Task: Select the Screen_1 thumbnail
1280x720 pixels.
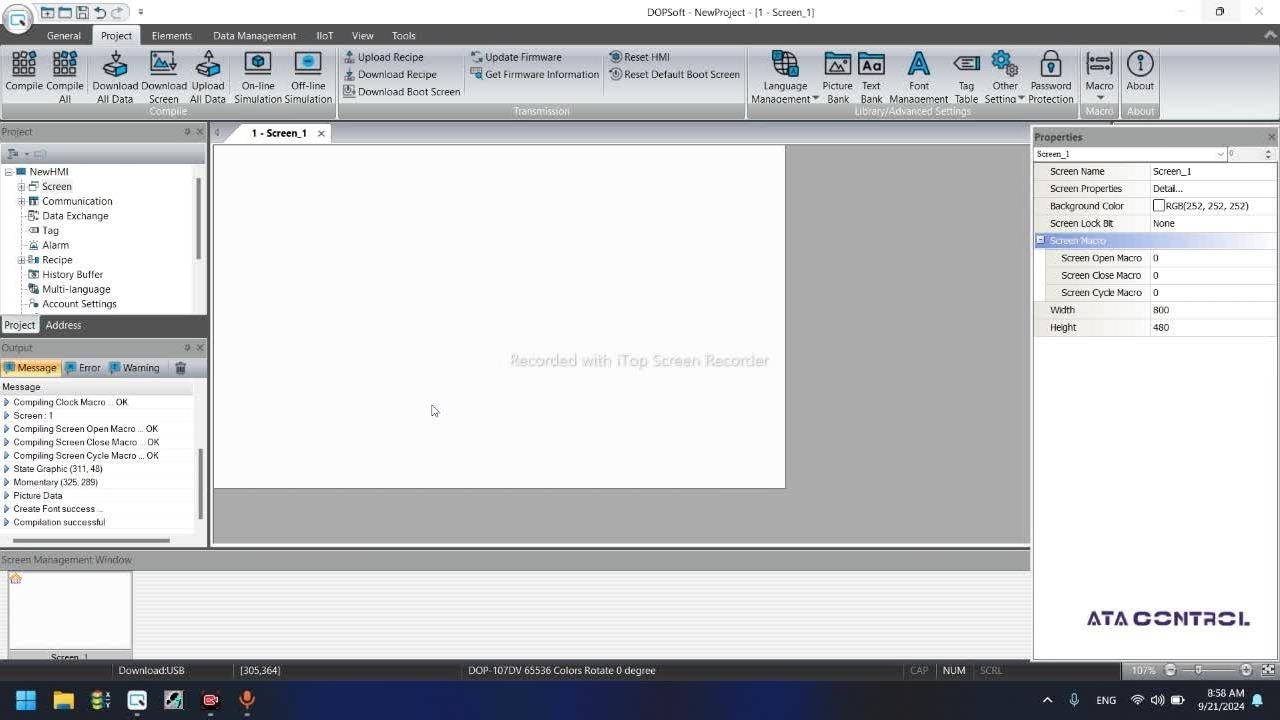Action: (x=70, y=612)
